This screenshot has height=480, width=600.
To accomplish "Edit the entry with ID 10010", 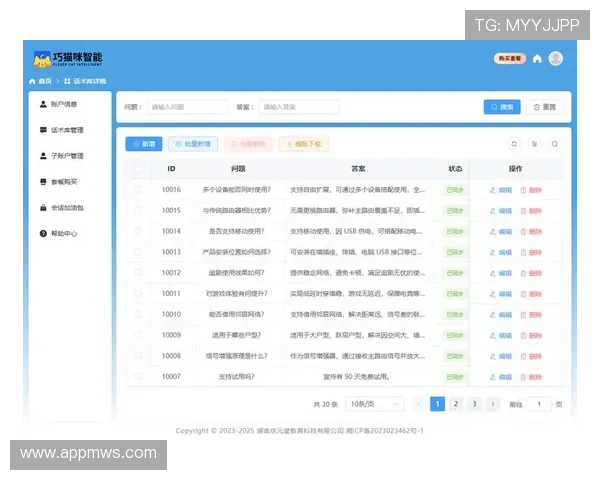I will pyautogui.click(x=501, y=315).
